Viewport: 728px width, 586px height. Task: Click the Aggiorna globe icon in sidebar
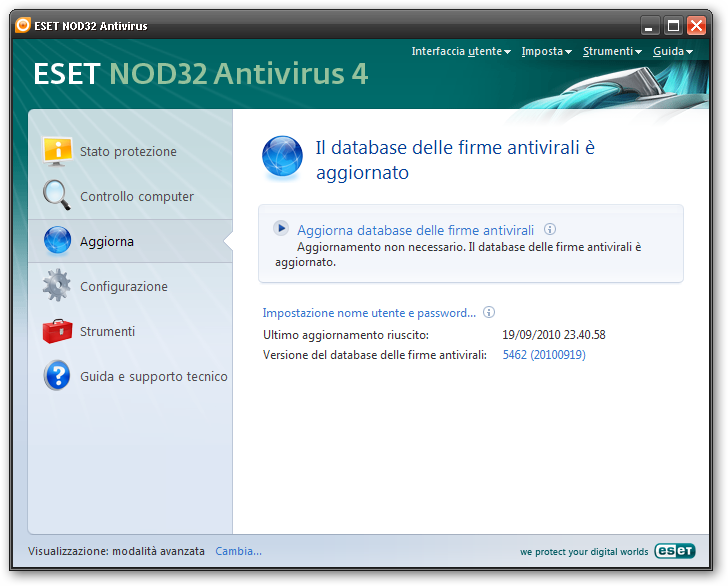pos(57,241)
